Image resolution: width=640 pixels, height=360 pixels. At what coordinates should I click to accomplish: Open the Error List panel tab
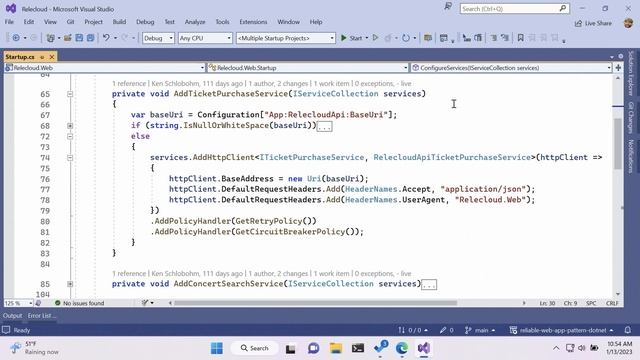tap(42, 316)
